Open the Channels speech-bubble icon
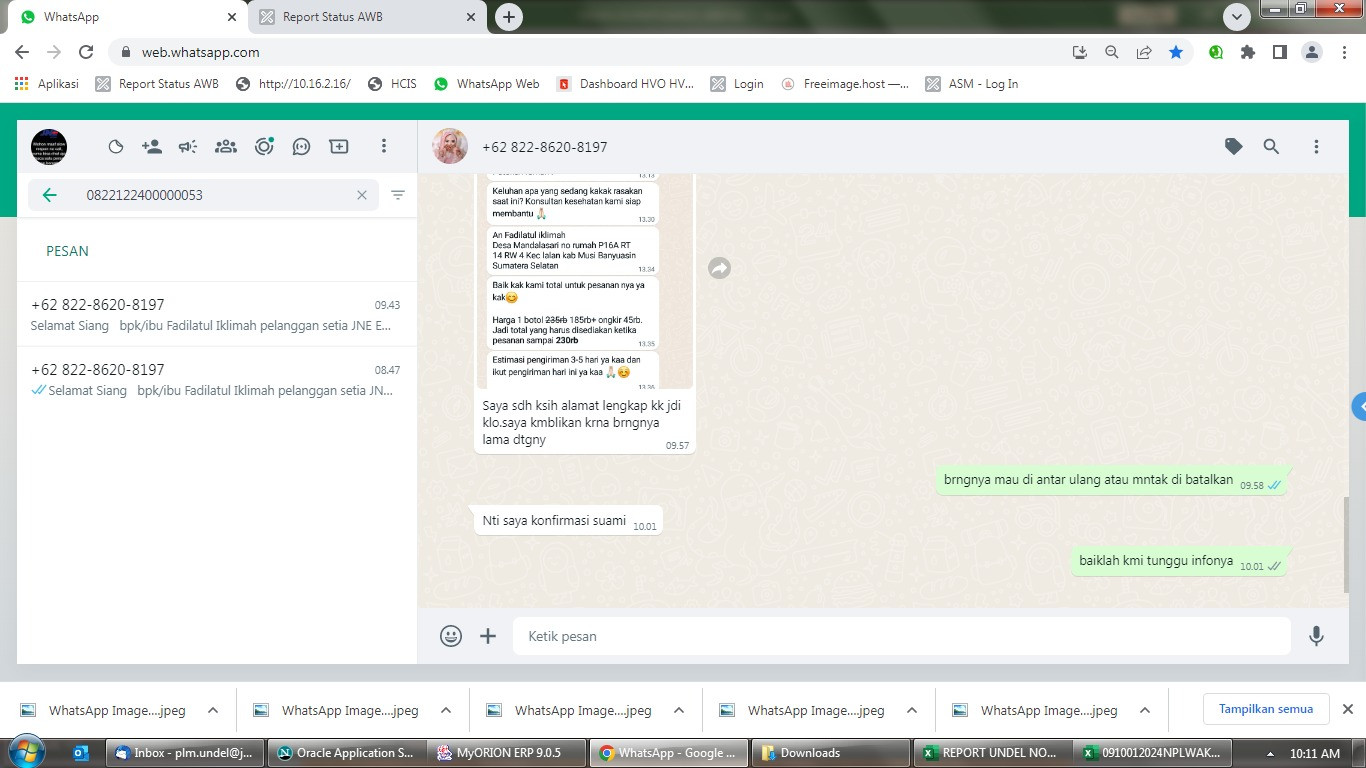 tap(301, 147)
